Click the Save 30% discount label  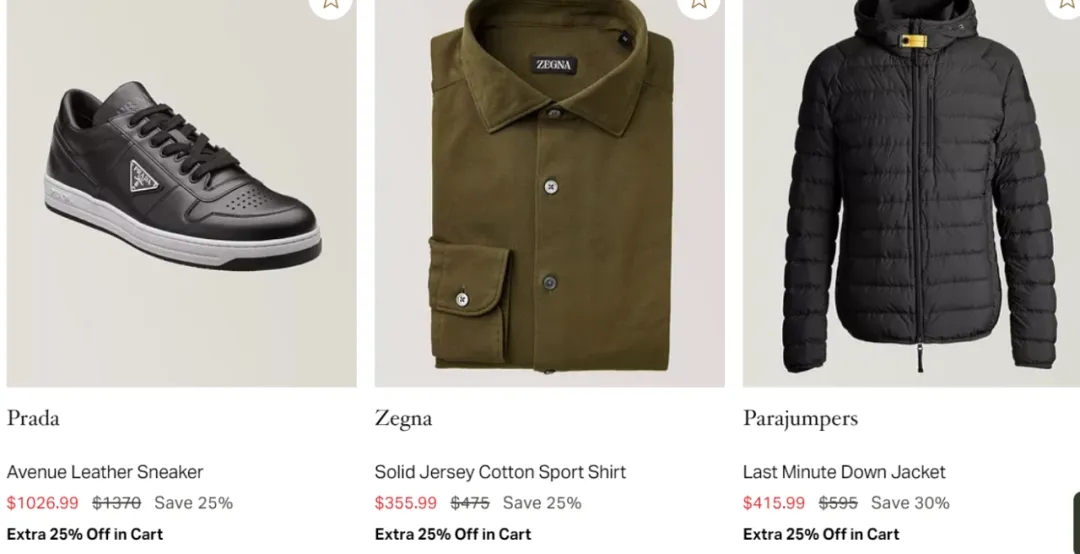910,503
